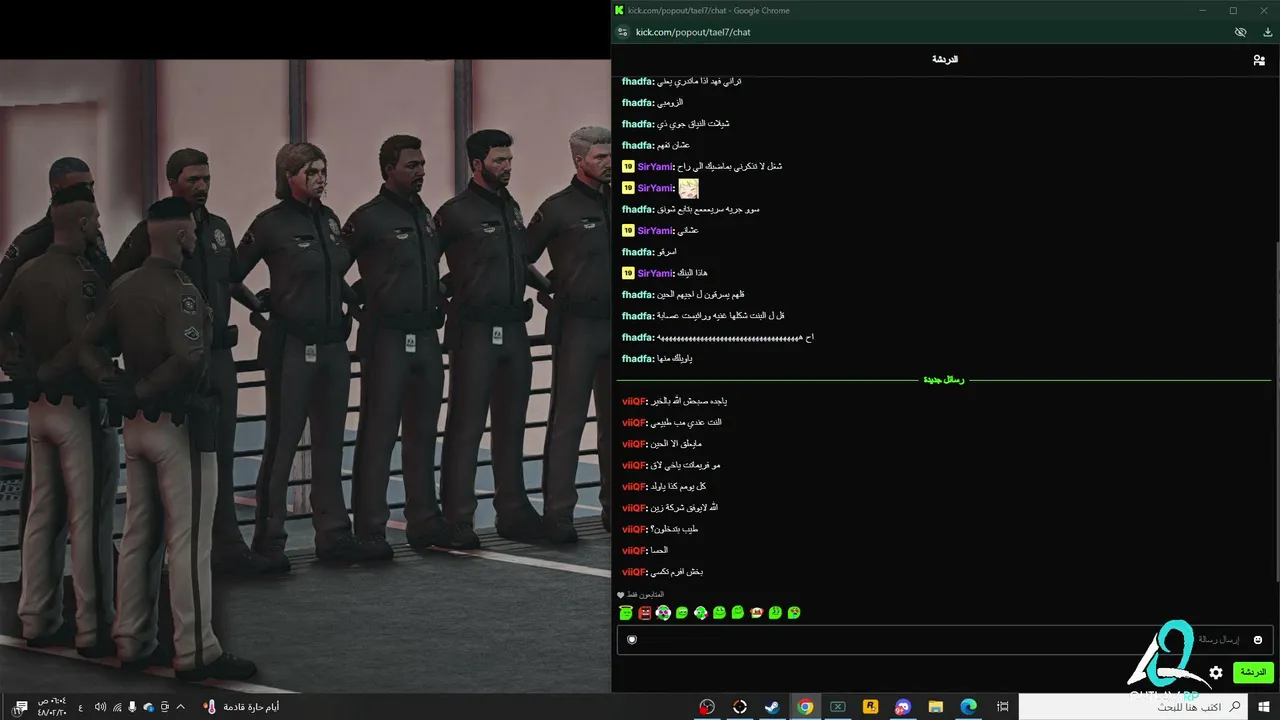The height and width of the screenshot is (720, 1280).
Task: Open the notification center icon
Action: coord(20,707)
